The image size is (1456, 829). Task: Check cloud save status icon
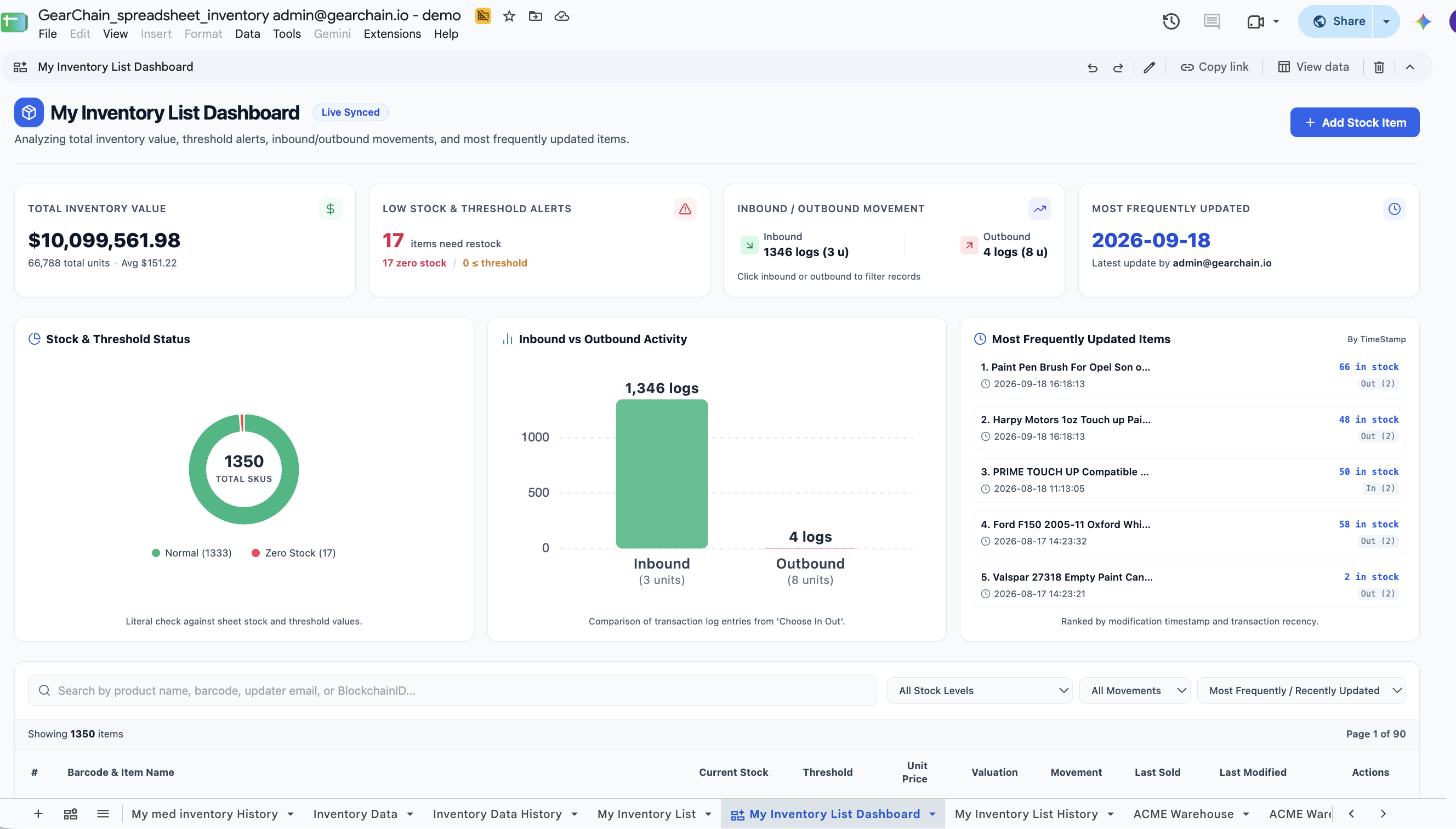point(562,16)
